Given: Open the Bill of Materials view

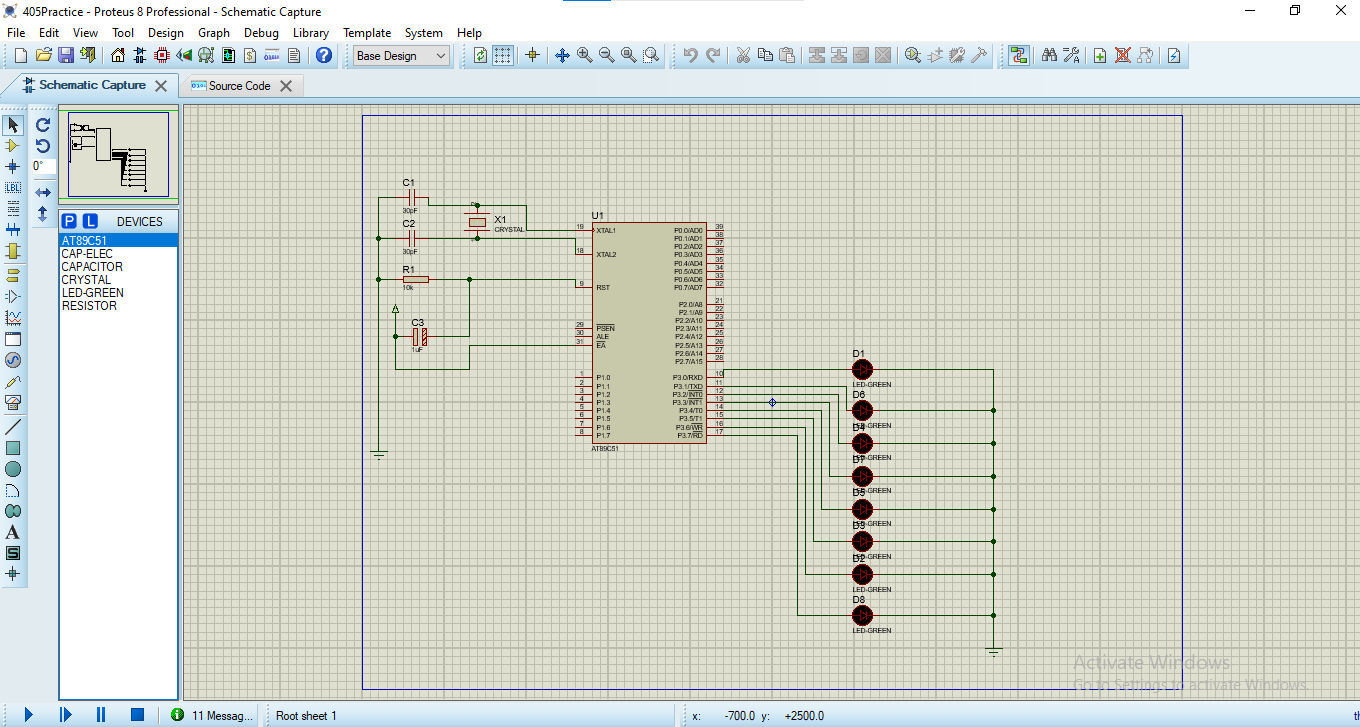Looking at the screenshot, I should click(250, 55).
